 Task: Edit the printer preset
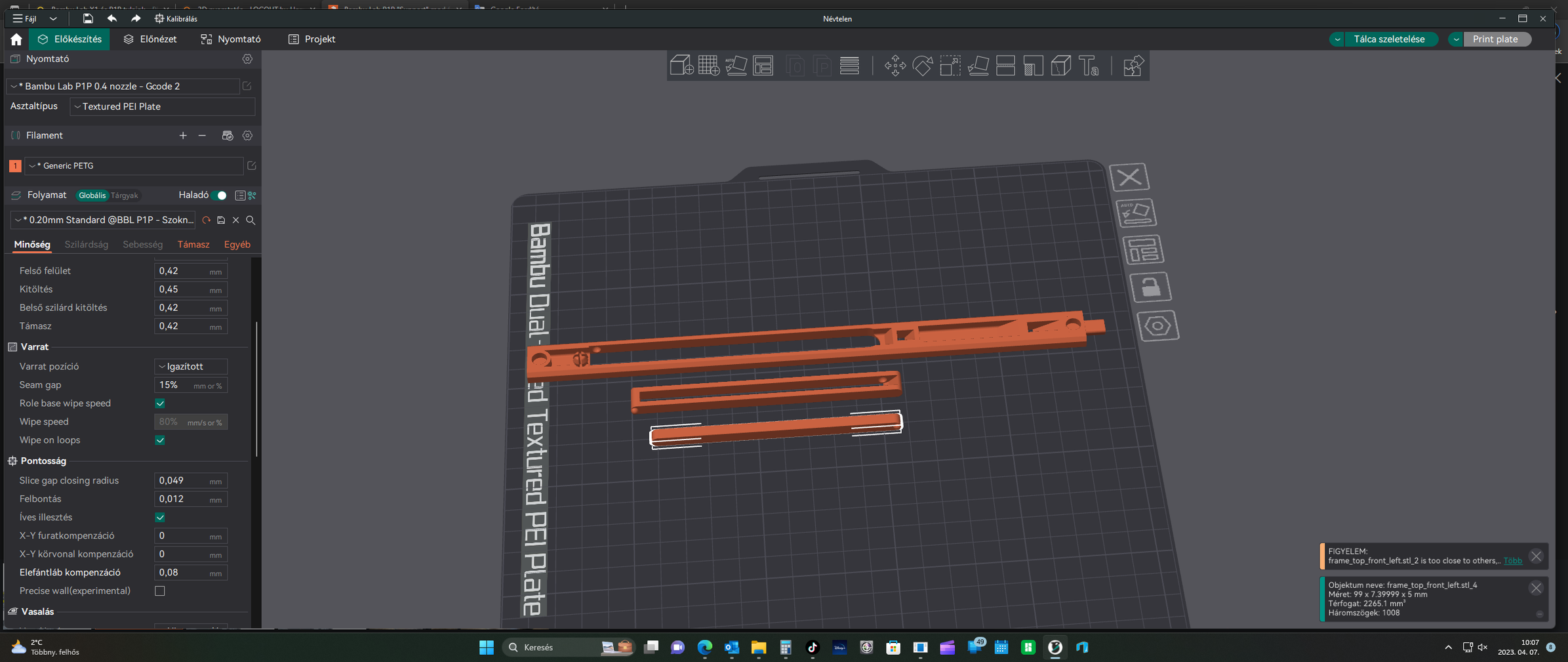tap(247, 86)
